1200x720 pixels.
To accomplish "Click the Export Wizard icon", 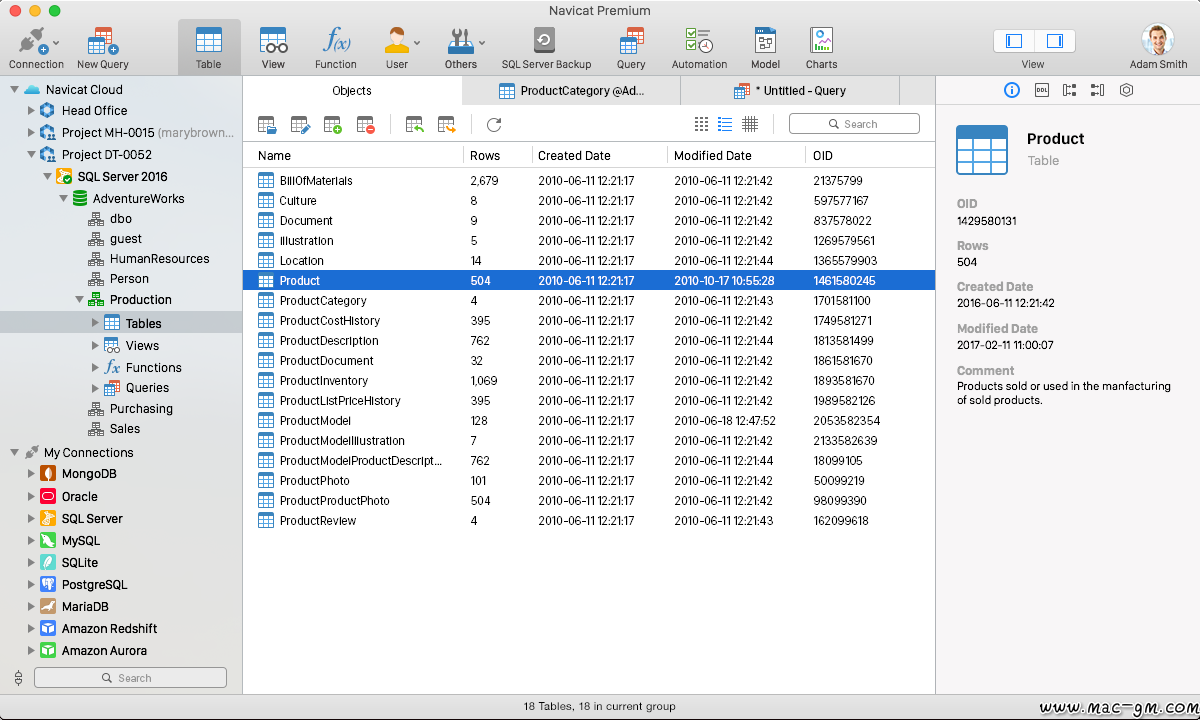I will pos(447,125).
